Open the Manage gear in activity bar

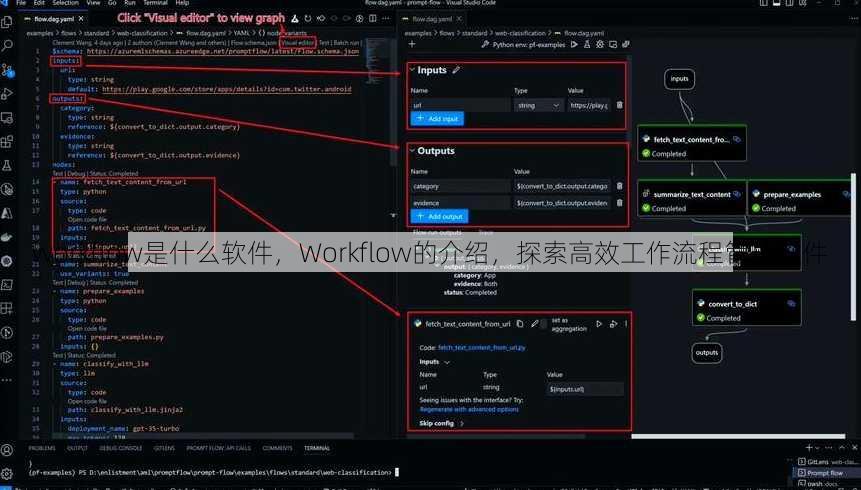[x=7, y=474]
